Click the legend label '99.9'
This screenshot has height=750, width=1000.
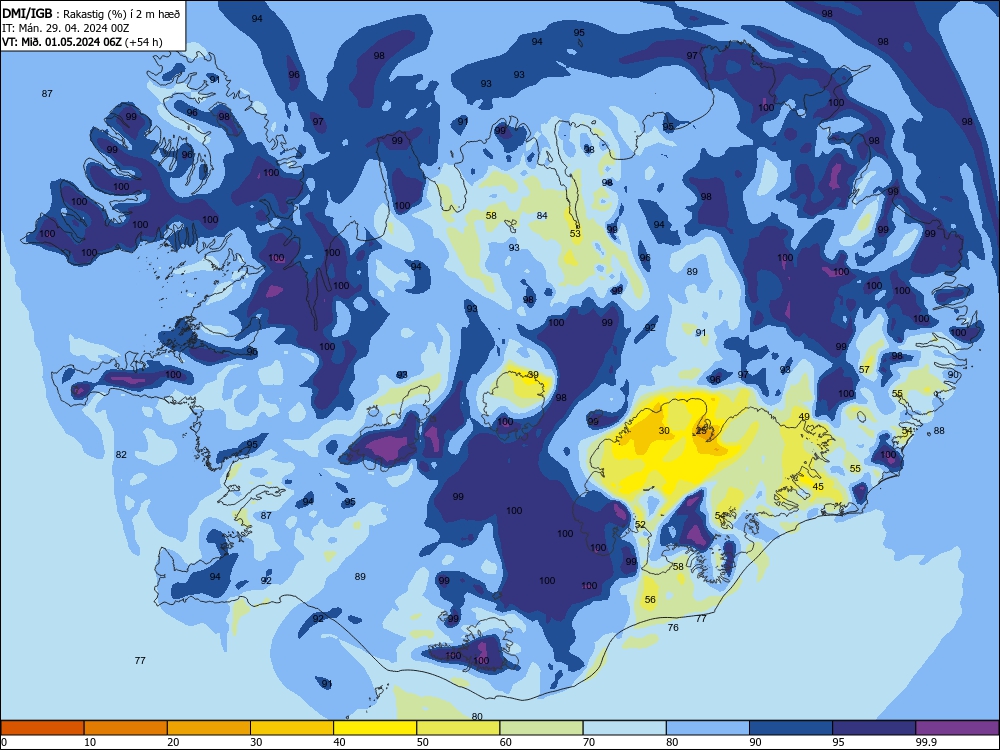point(926,742)
